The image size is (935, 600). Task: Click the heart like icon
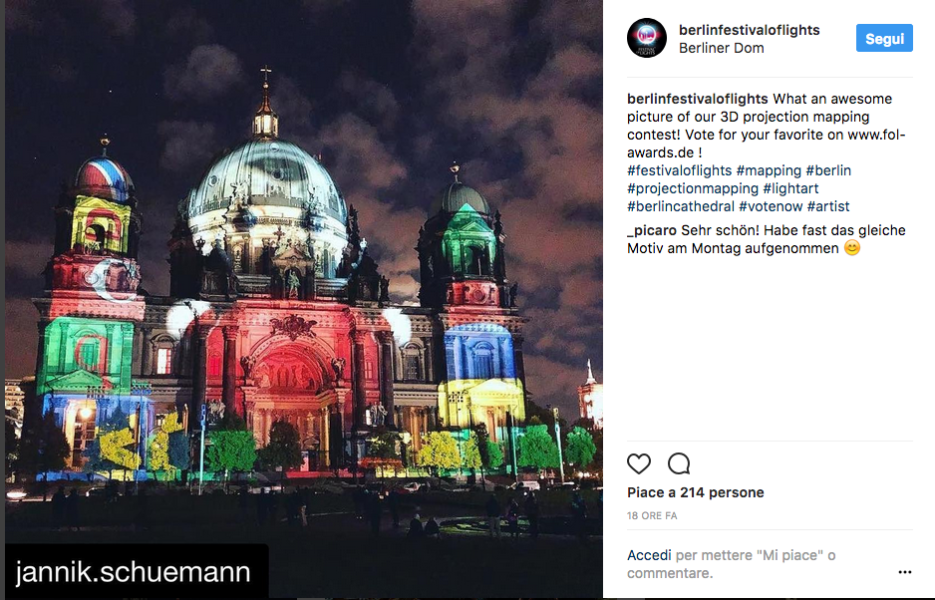[x=639, y=463]
